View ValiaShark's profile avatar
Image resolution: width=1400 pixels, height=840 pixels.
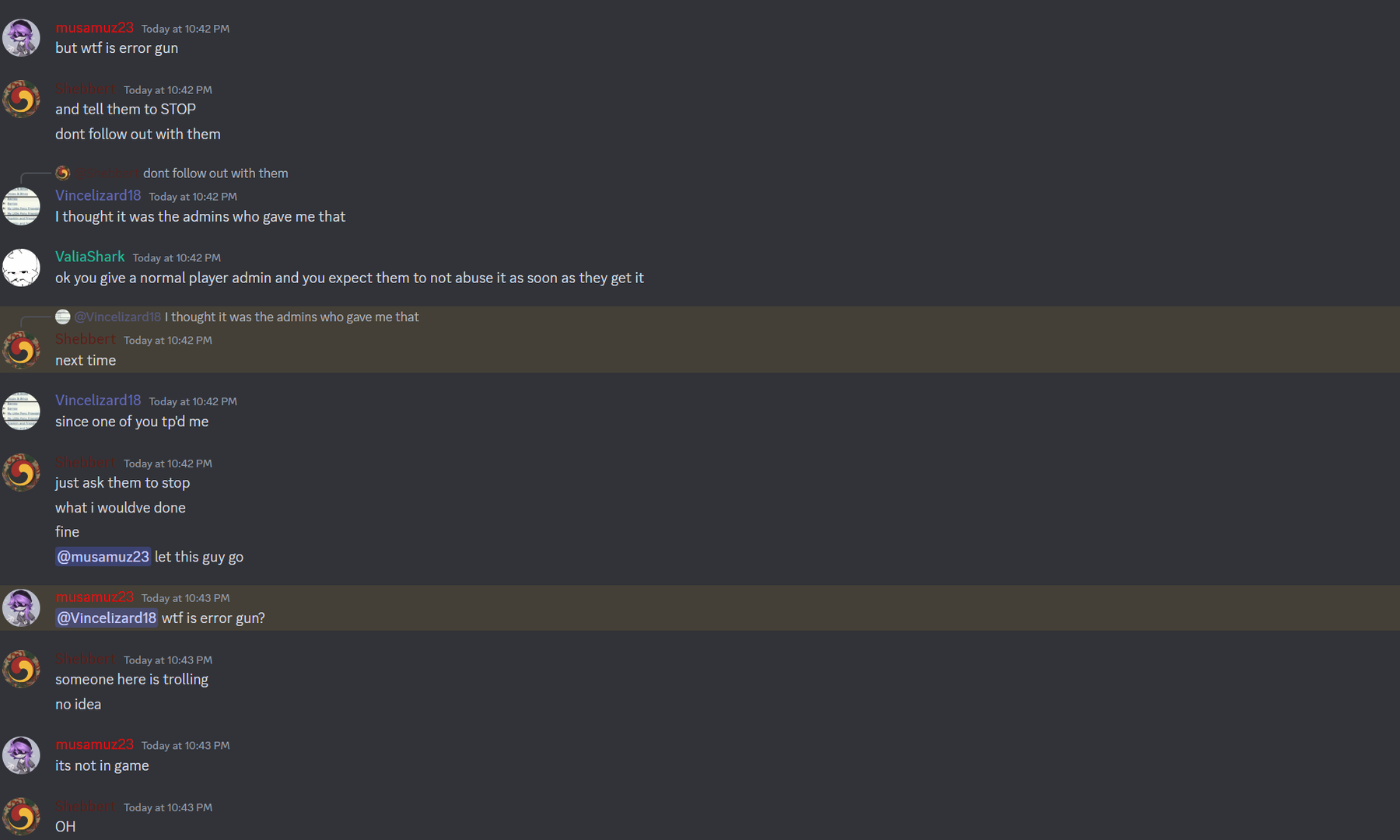21,268
